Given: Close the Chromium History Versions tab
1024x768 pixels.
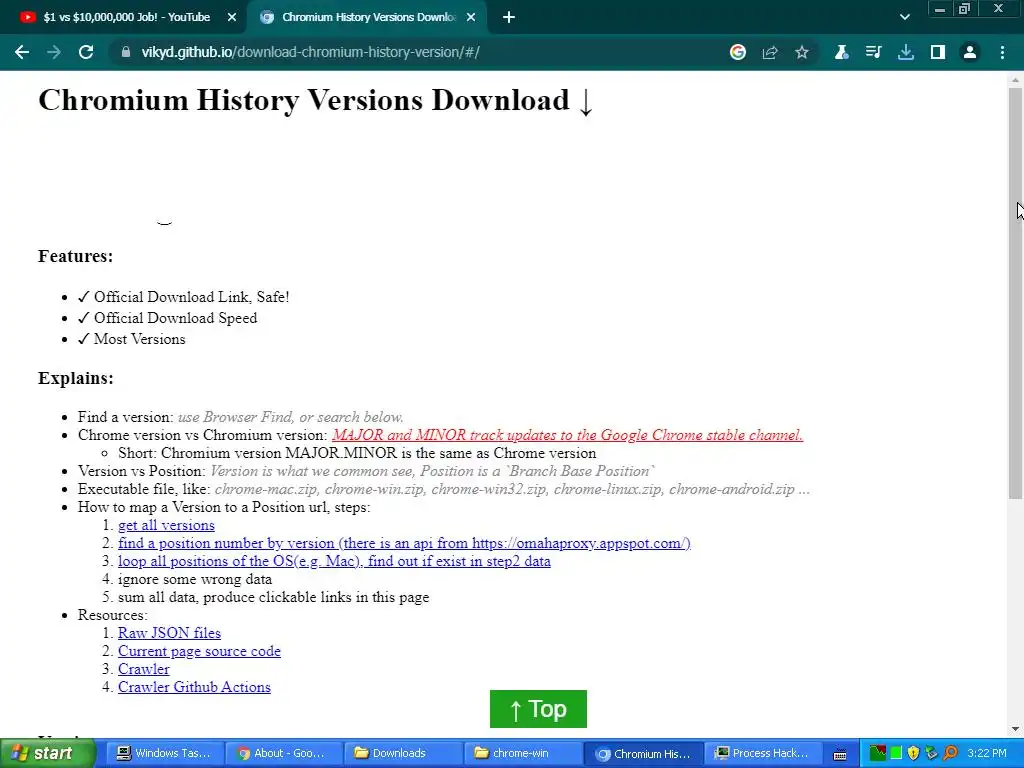Looking at the screenshot, I should point(471,18).
